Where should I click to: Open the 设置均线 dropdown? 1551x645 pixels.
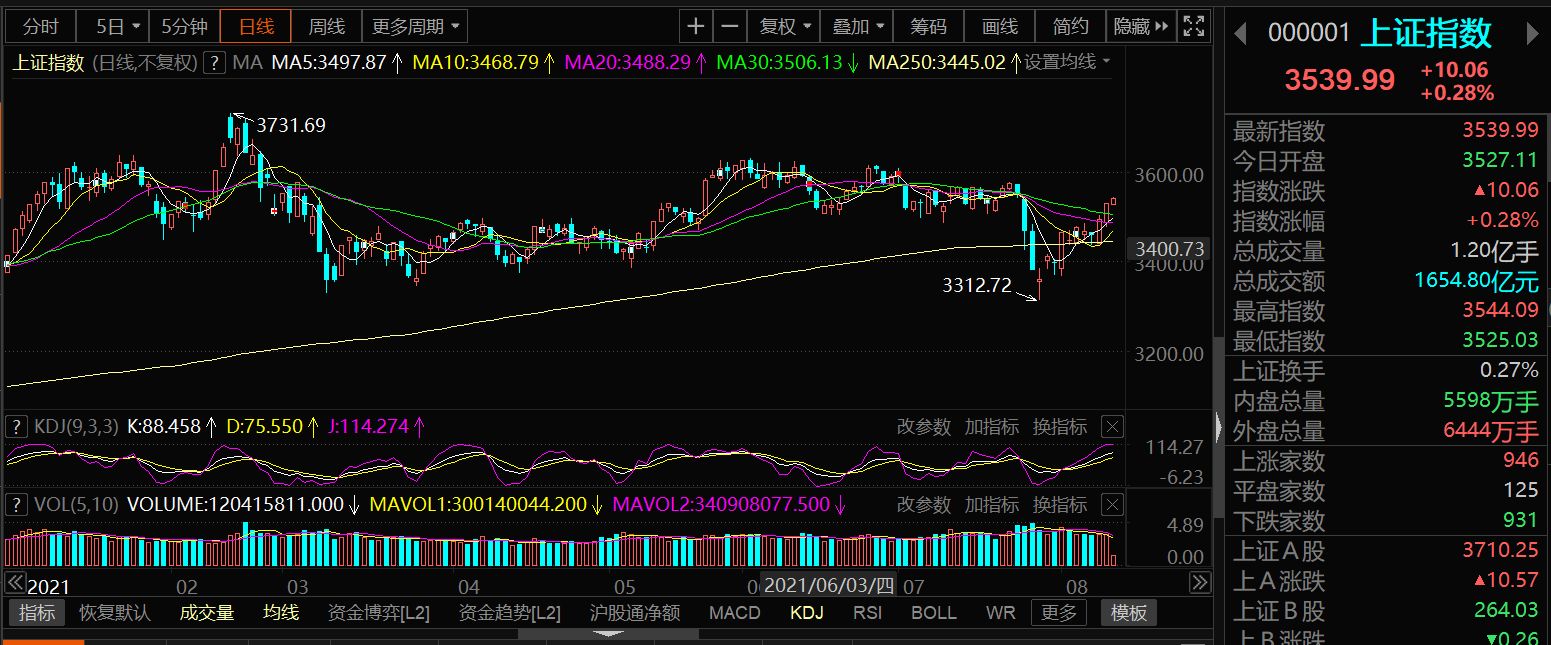tap(1067, 63)
